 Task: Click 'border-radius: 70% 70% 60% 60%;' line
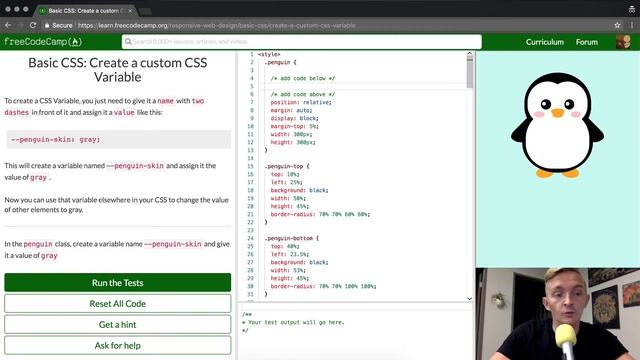pos(320,214)
